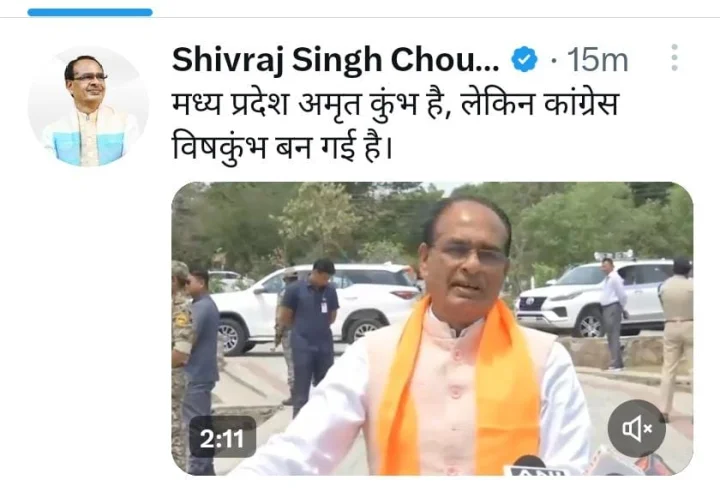Image resolution: width=720 pixels, height=498 pixels.
Task: Click the ANI microphone logo in the video
Action: tap(535, 469)
